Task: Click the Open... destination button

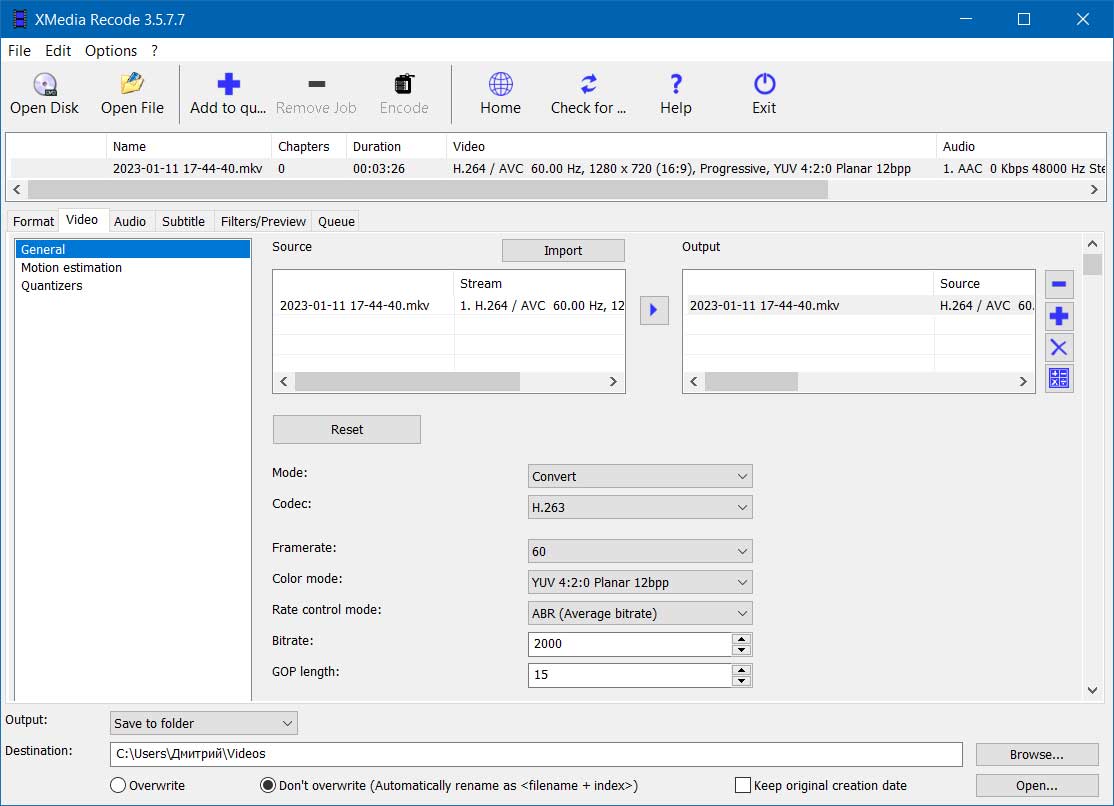Action: 1037,785
